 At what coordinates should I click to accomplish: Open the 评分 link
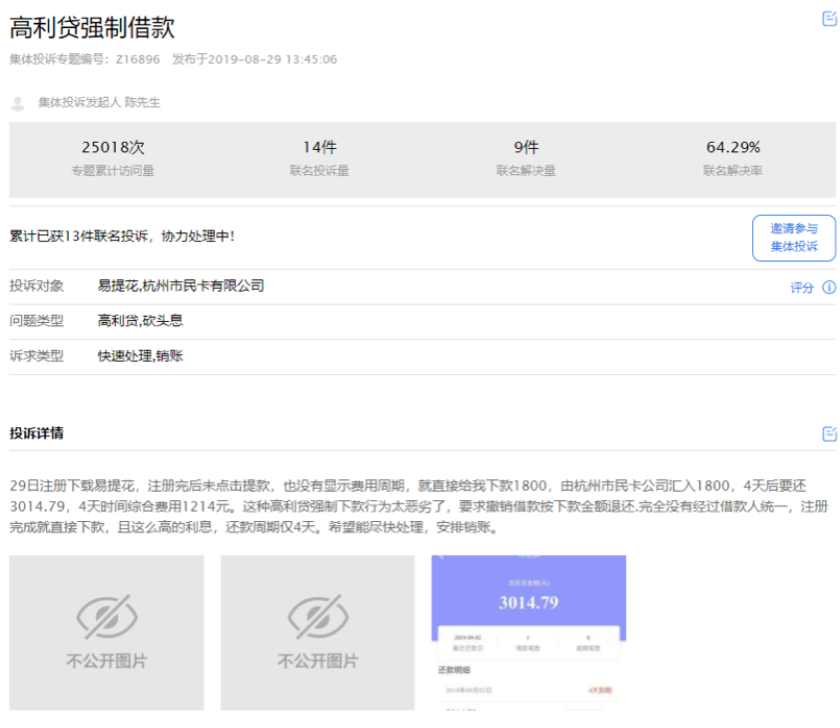(801, 288)
